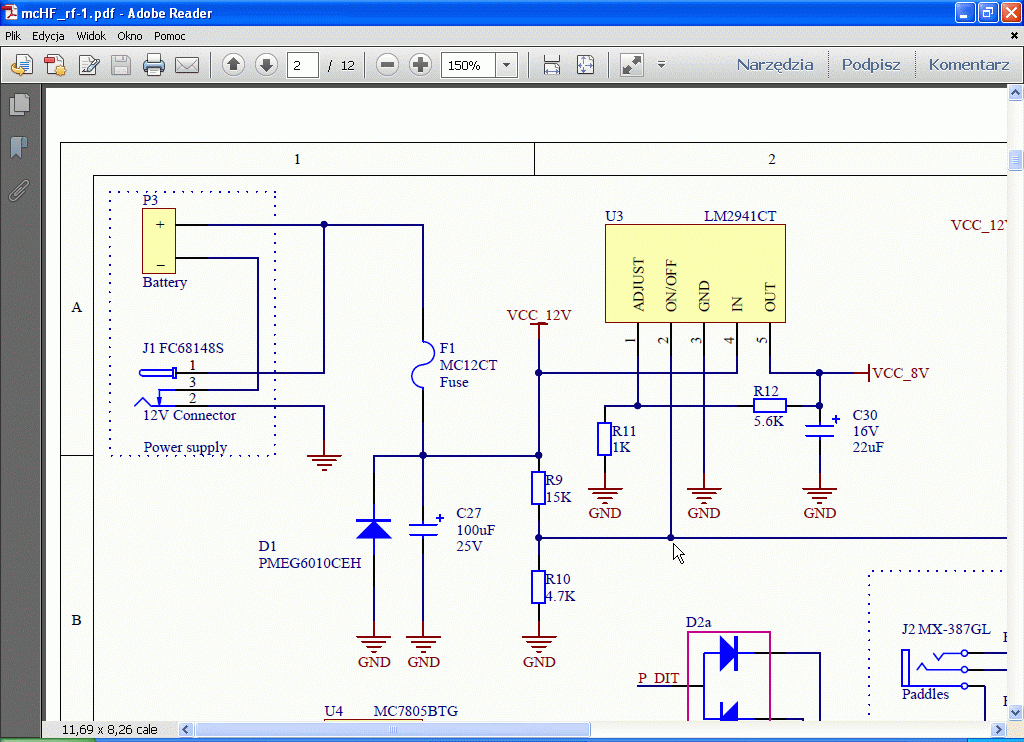
Task: Click the page number input field
Action: tap(302, 65)
